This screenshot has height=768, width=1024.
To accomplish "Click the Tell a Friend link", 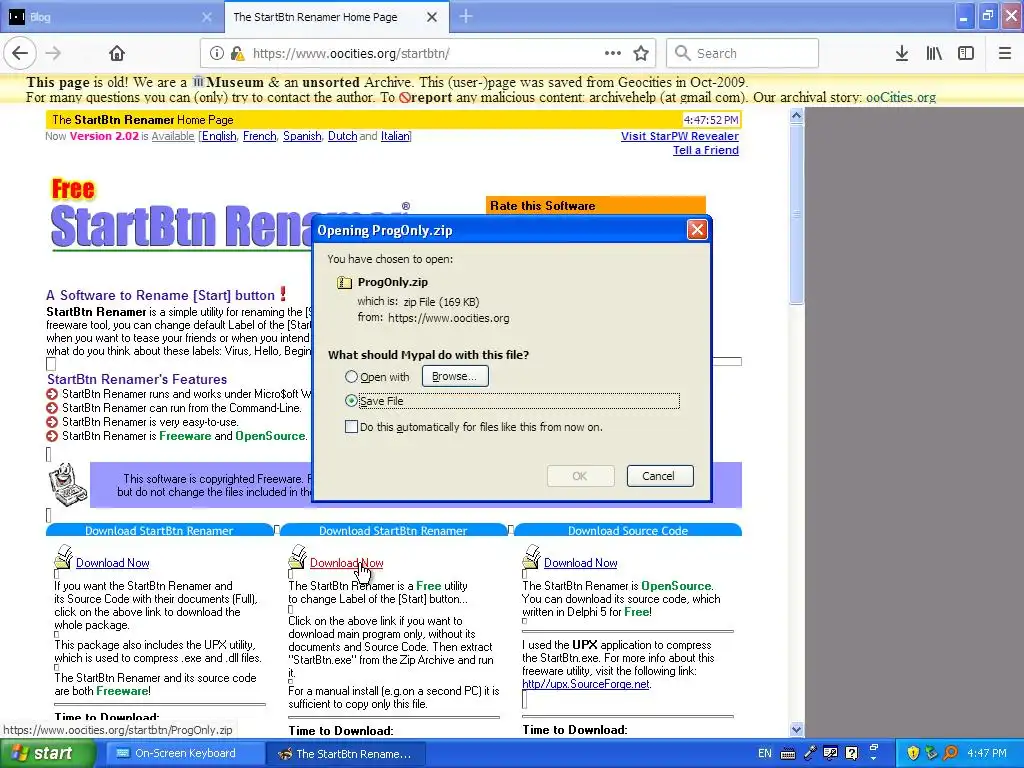I will pyautogui.click(x=706, y=150).
